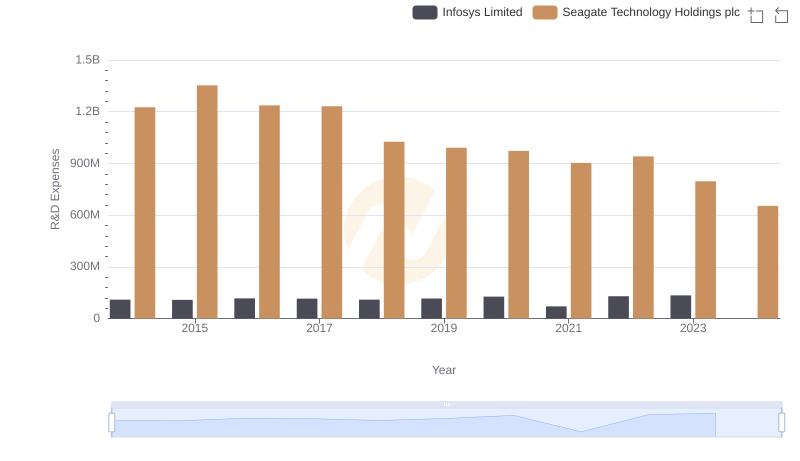Click Seagate bar for 2015
The image size is (800, 461).
coord(207,202)
